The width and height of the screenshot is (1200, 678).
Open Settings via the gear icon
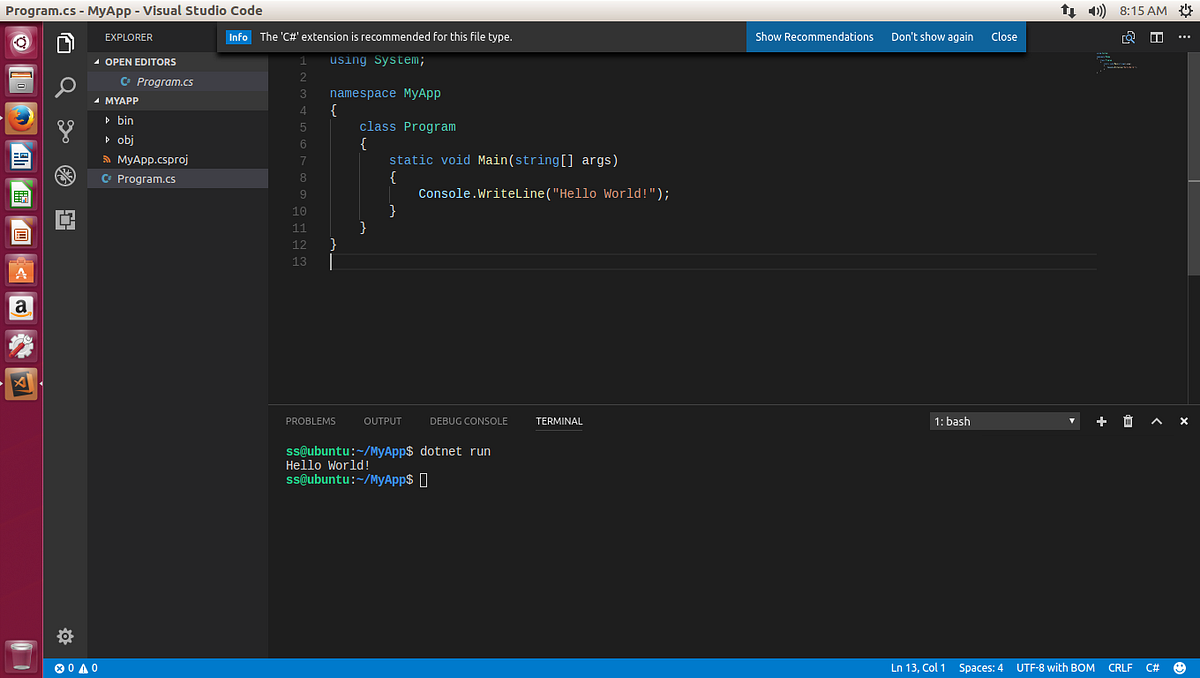click(x=65, y=636)
